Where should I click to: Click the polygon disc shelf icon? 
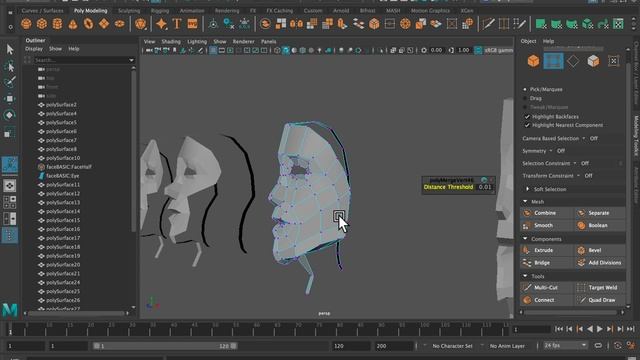[119, 24]
